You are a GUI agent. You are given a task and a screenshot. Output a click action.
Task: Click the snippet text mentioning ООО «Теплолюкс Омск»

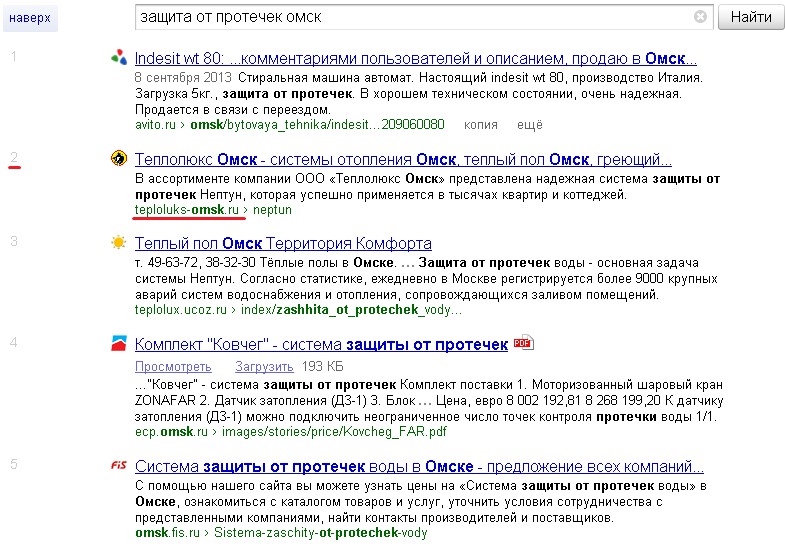[428, 187]
